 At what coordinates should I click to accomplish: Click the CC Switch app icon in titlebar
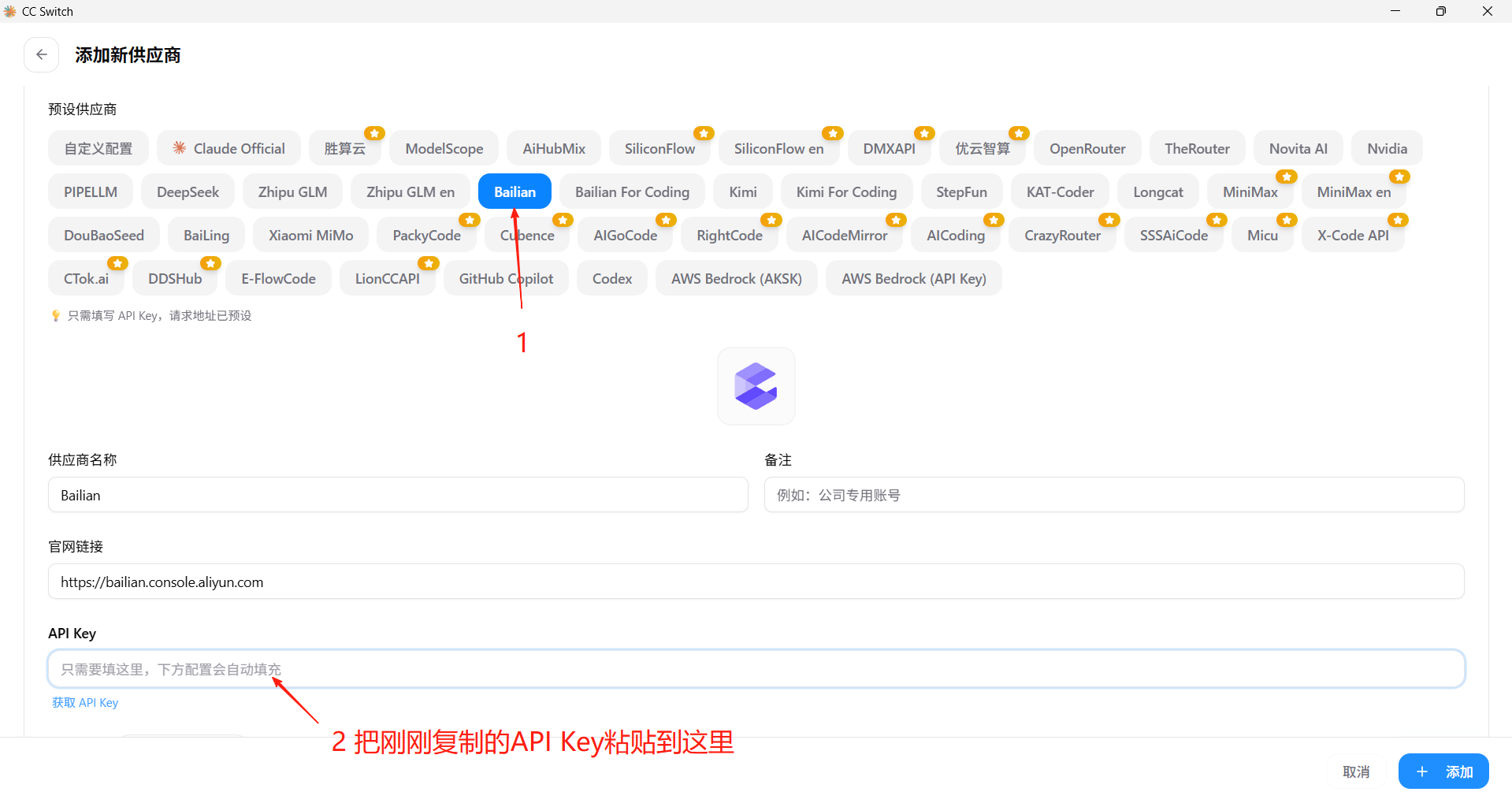(10, 11)
